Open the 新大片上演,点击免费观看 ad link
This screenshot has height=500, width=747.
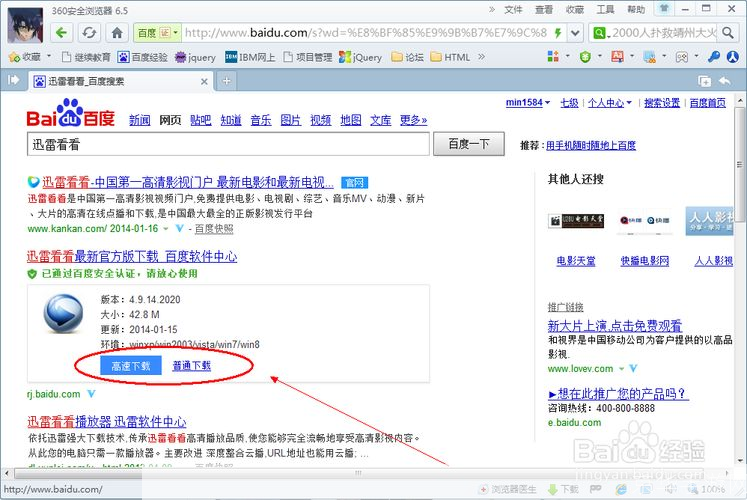tap(615, 326)
